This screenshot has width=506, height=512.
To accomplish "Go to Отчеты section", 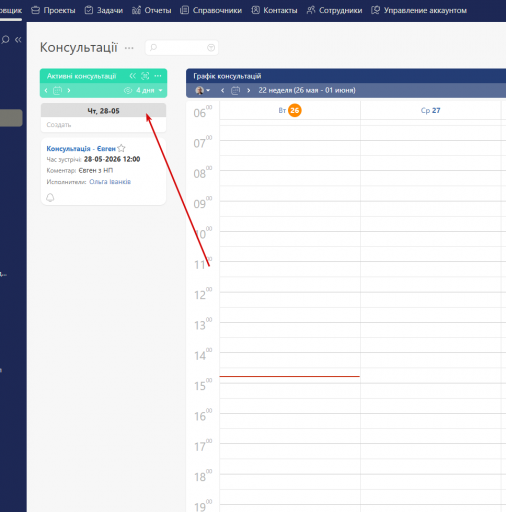I will pos(152,10).
